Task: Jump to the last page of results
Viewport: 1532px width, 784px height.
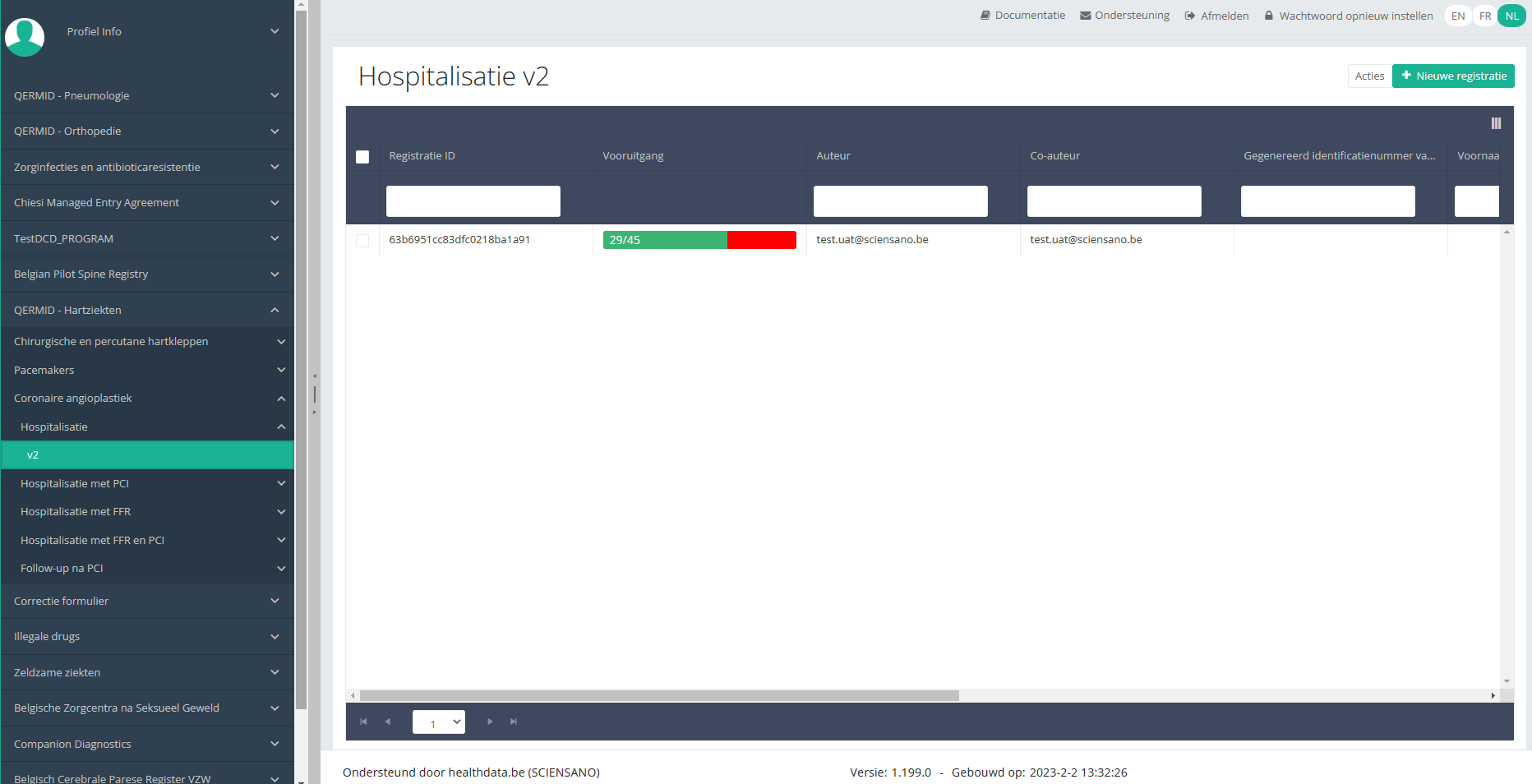Action: pyautogui.click(x=514, y=722)
